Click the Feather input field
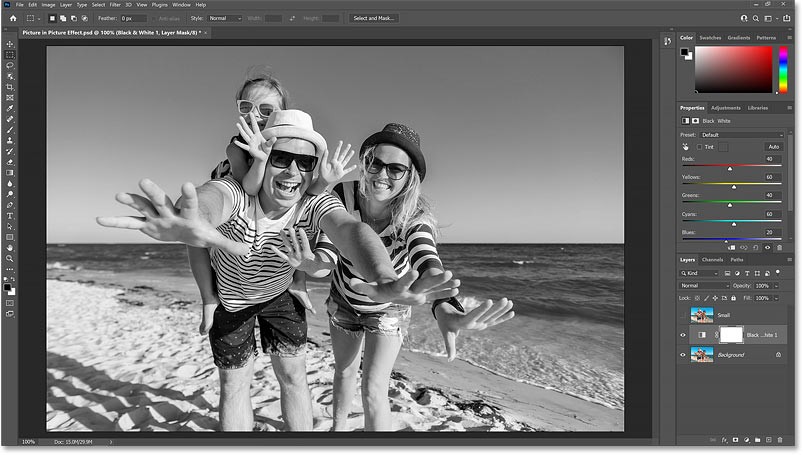Image resolution: width=803 pixels, height=455 pixels. click(135, 18)
